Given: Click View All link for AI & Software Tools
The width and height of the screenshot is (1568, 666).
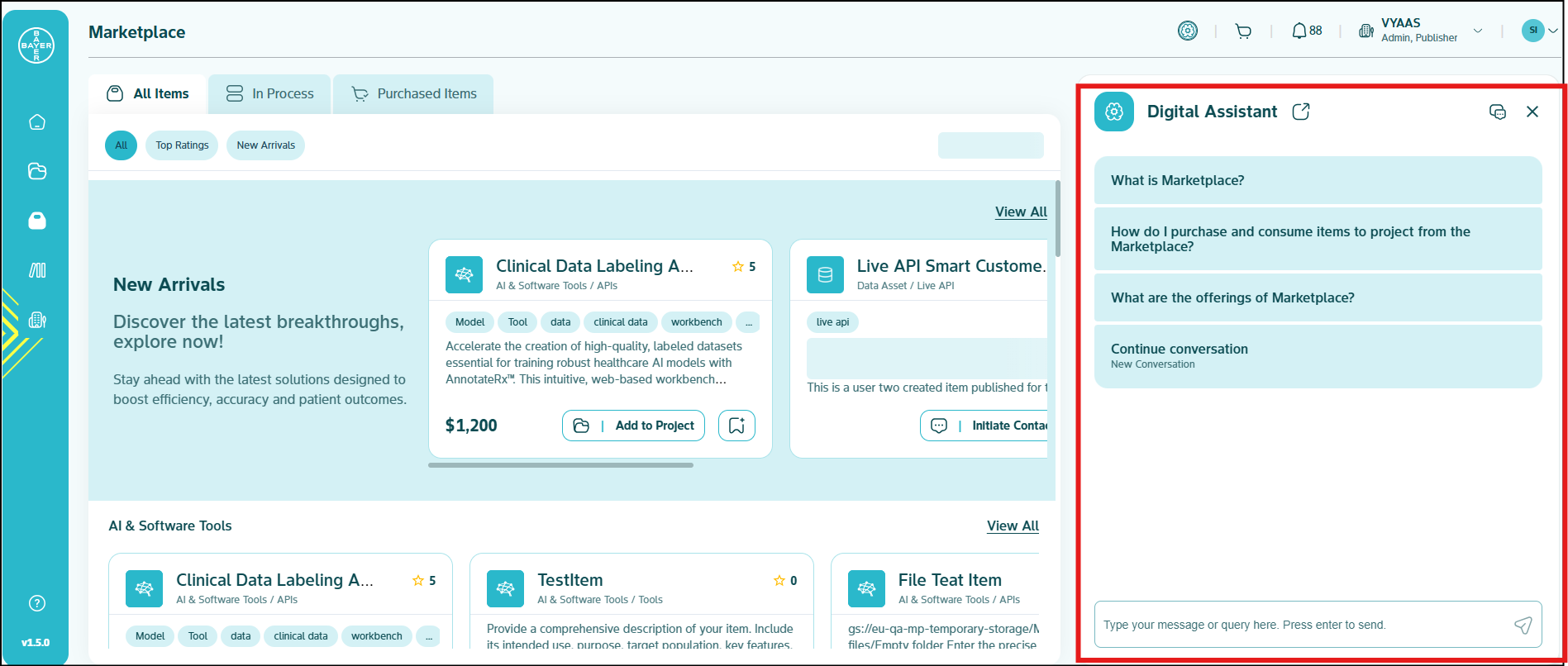Looking at the screenshot, I should tap(1013, 526).
